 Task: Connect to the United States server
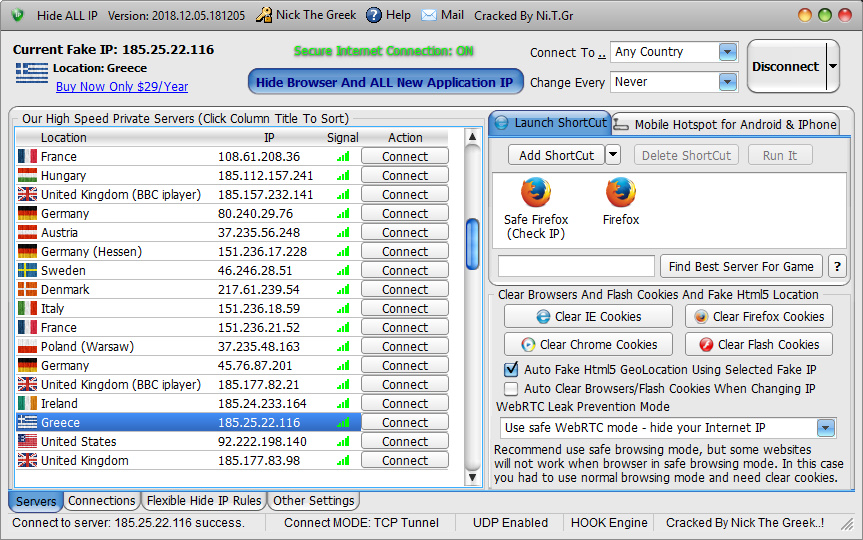405,442
